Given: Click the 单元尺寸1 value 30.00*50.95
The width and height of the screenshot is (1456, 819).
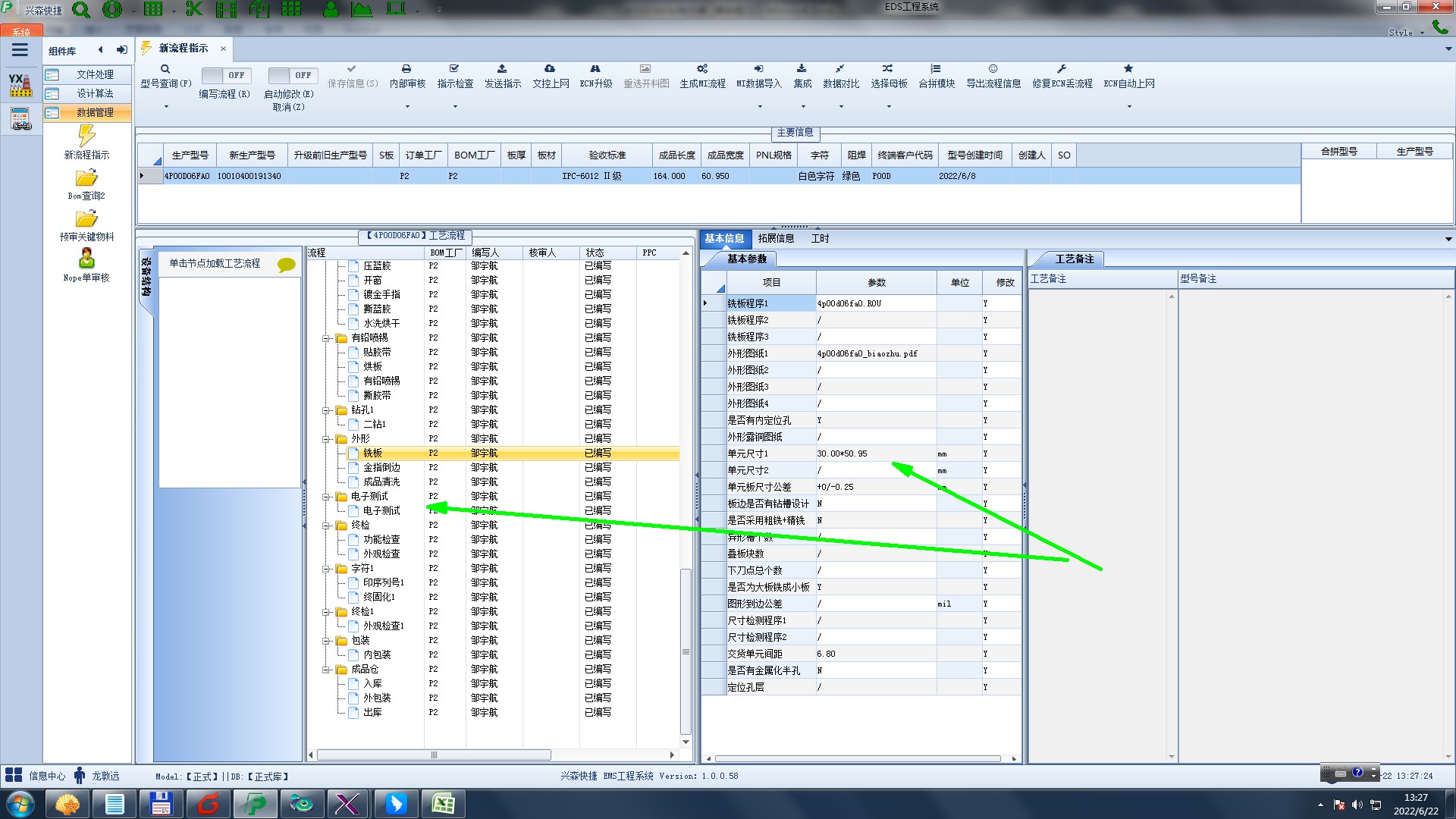Looking at the screenshot, I should [x=842, y=453].
